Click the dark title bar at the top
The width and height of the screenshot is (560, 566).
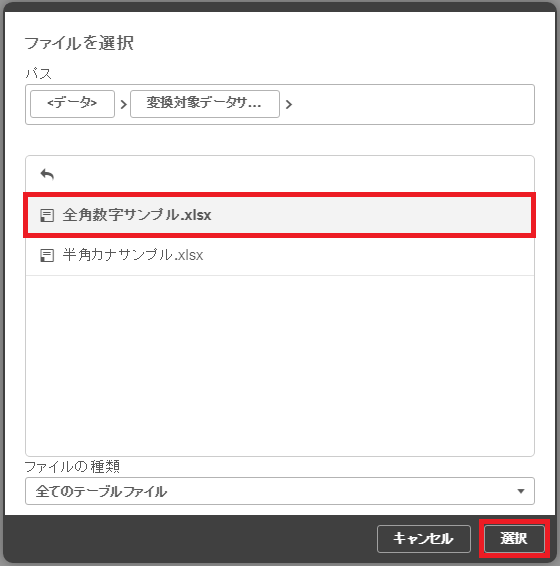click(280, 6)
